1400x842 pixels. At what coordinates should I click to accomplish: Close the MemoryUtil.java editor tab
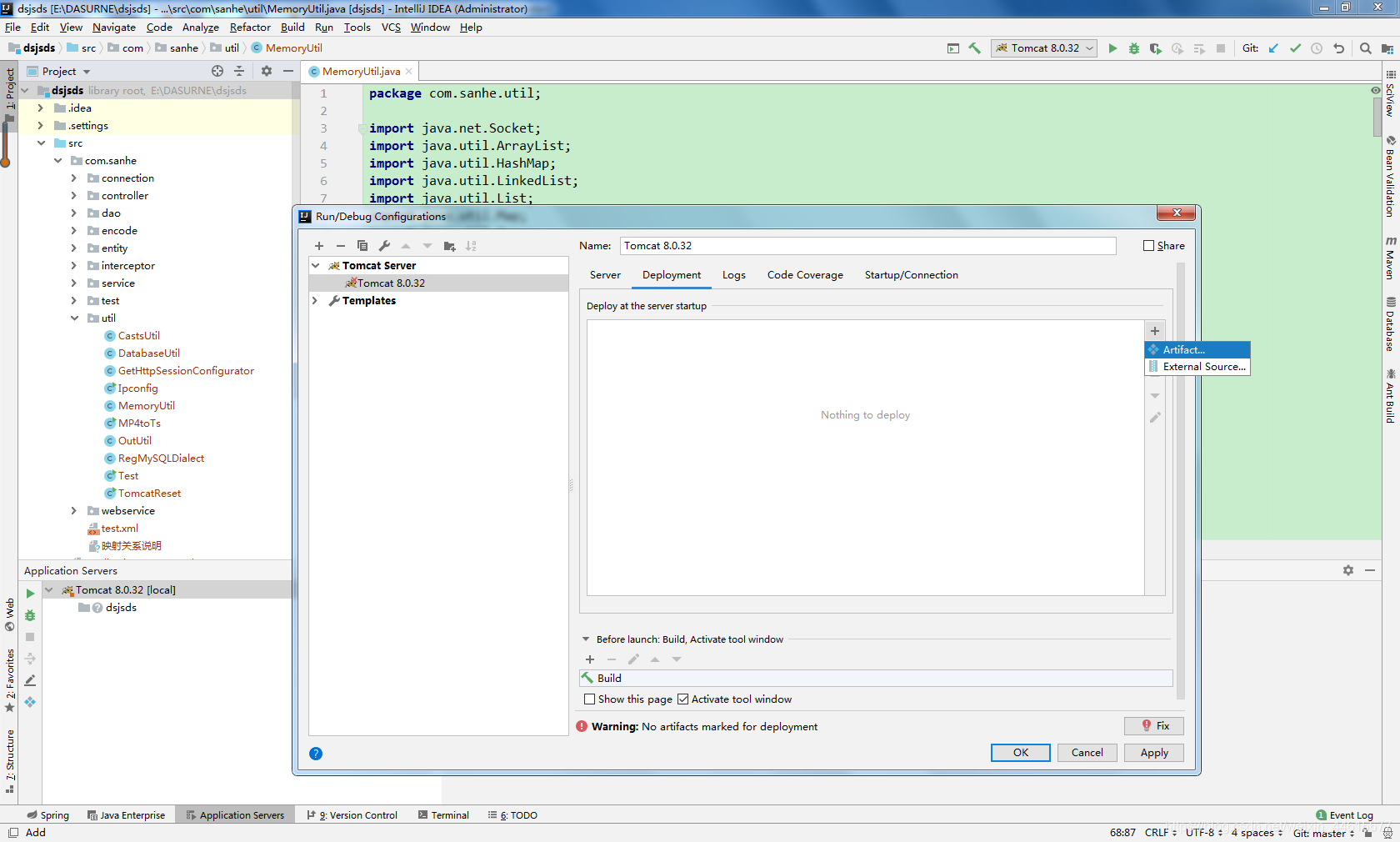[409, 72]
